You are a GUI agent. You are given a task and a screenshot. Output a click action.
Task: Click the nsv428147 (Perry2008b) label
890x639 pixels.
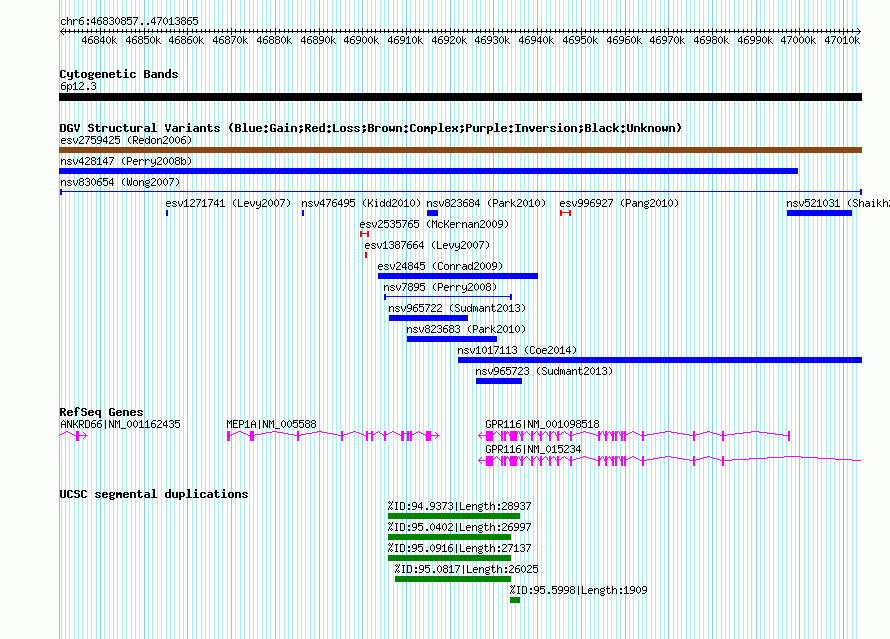(126, 162)
